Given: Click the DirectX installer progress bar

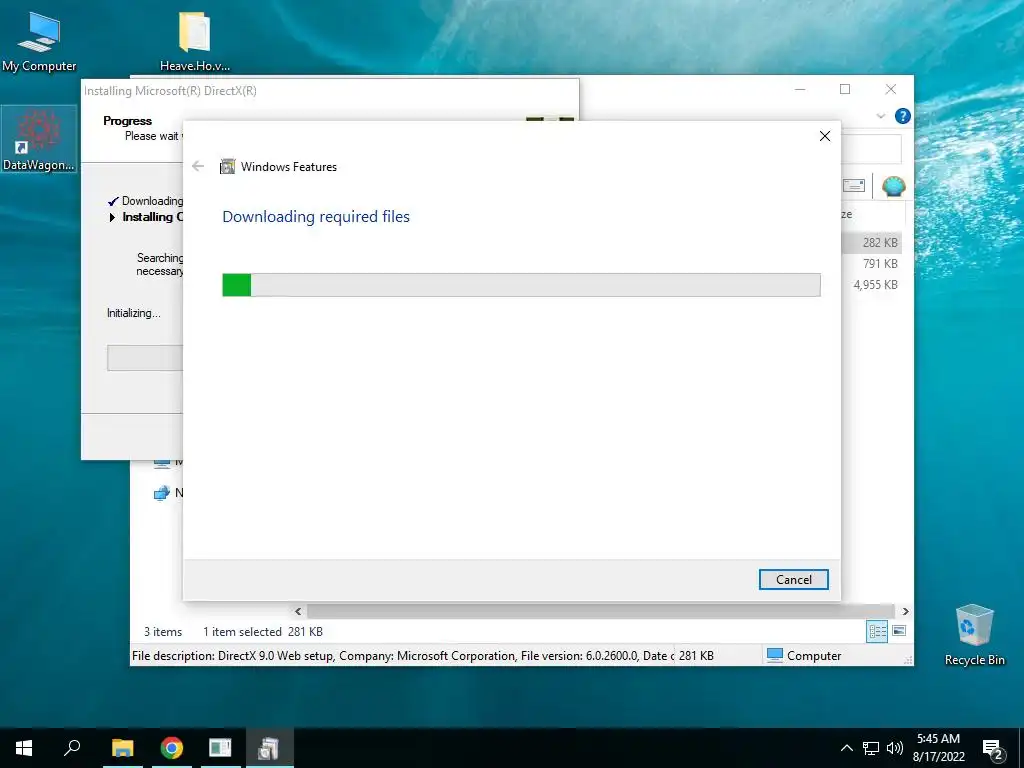Looking at the screenshot, I should (x=145, y=358).
